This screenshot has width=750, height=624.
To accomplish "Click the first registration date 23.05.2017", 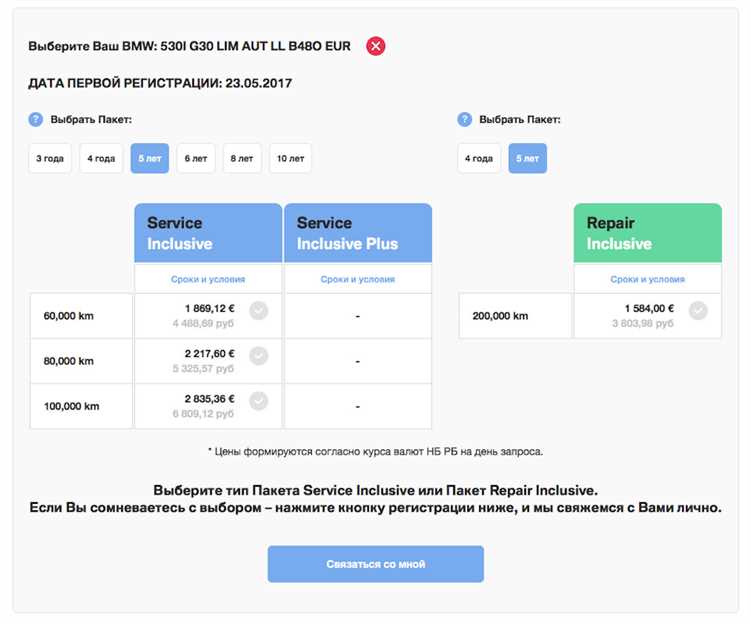I will click(258, 83).
